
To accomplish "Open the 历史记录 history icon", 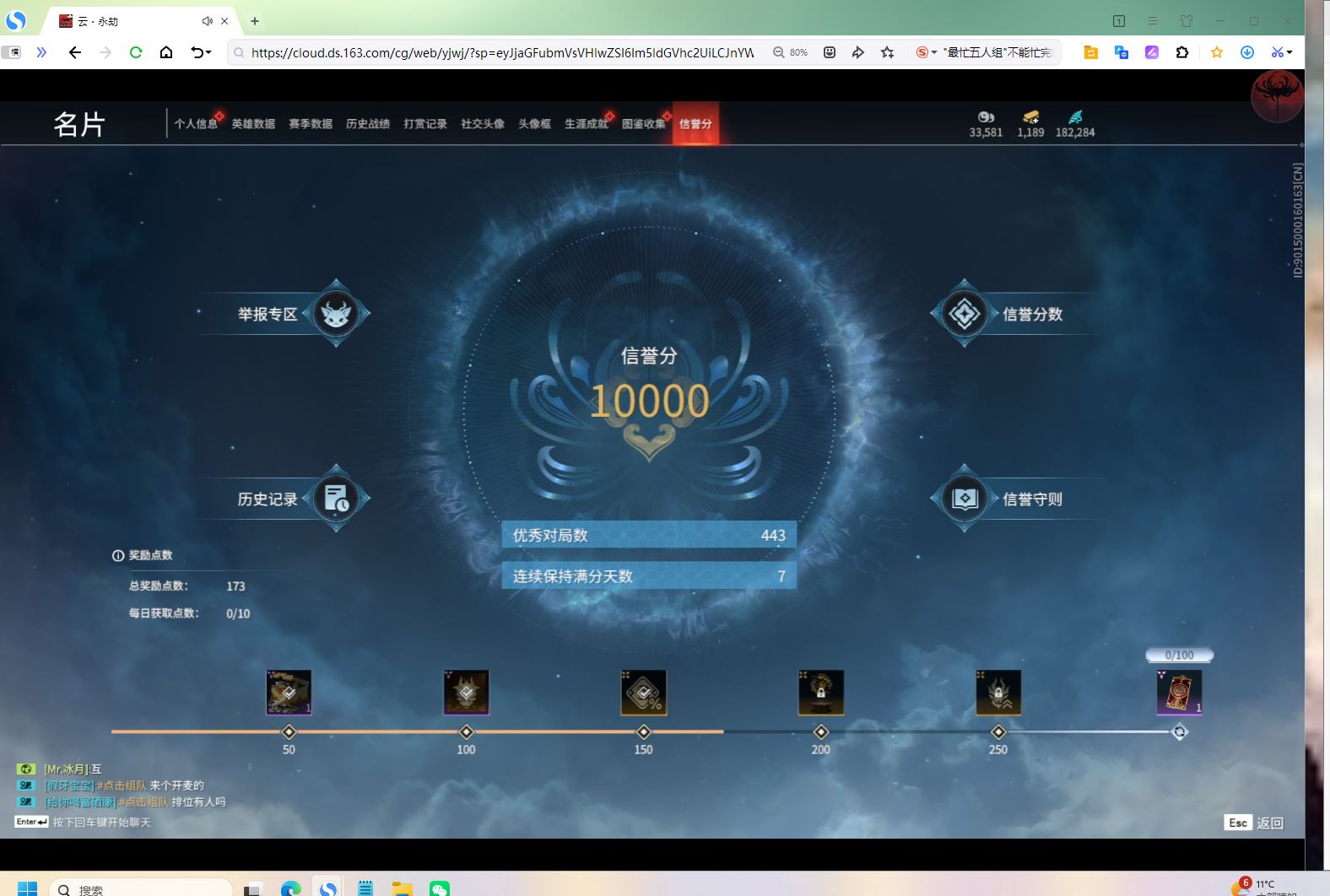I will click(x=336, y=499).
